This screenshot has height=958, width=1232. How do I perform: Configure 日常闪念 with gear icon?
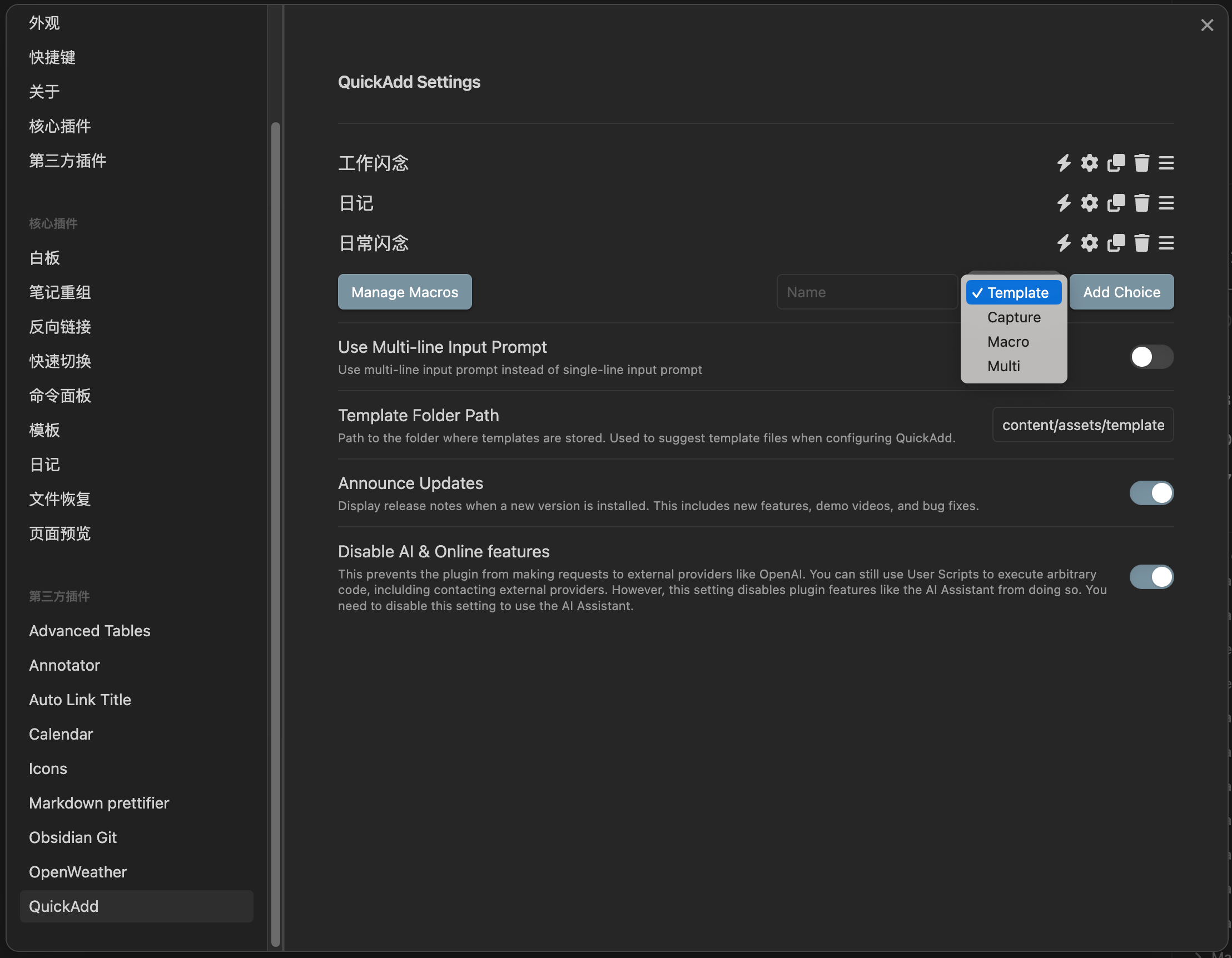(1089, 243)
